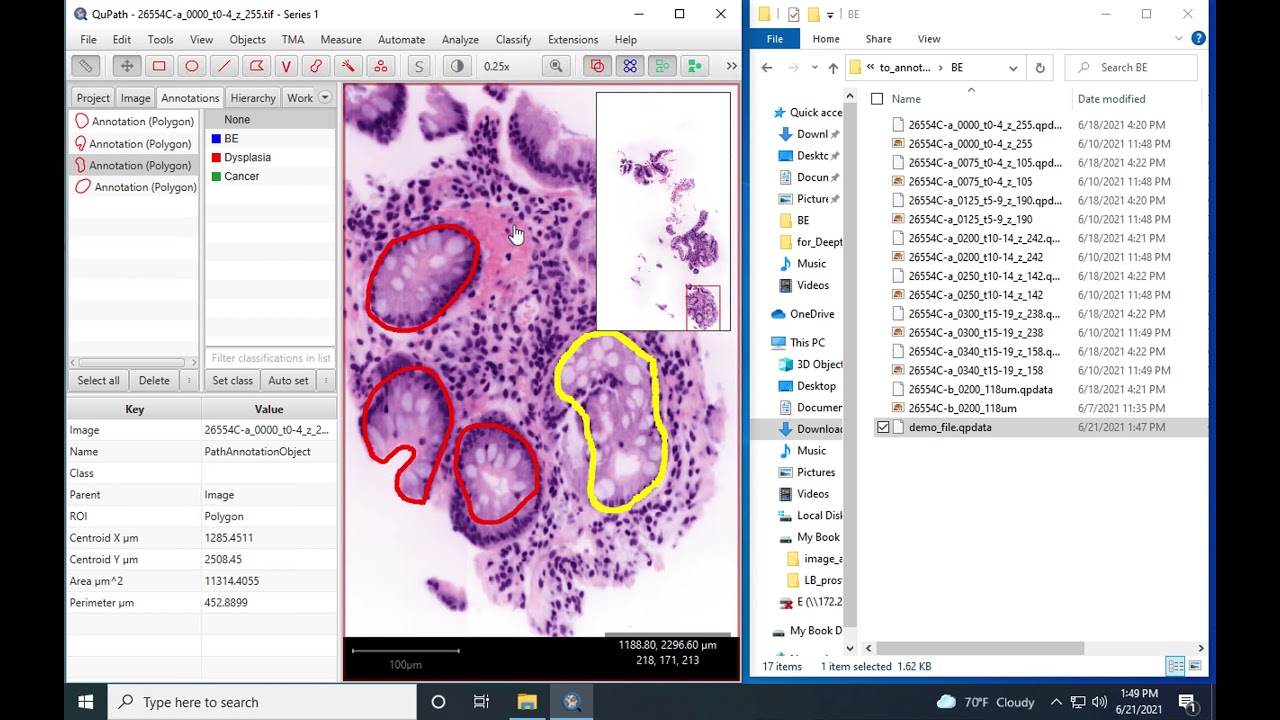The image size is (1280, 720).
Task: Select the Wand tool
Action: coord(348,66)
